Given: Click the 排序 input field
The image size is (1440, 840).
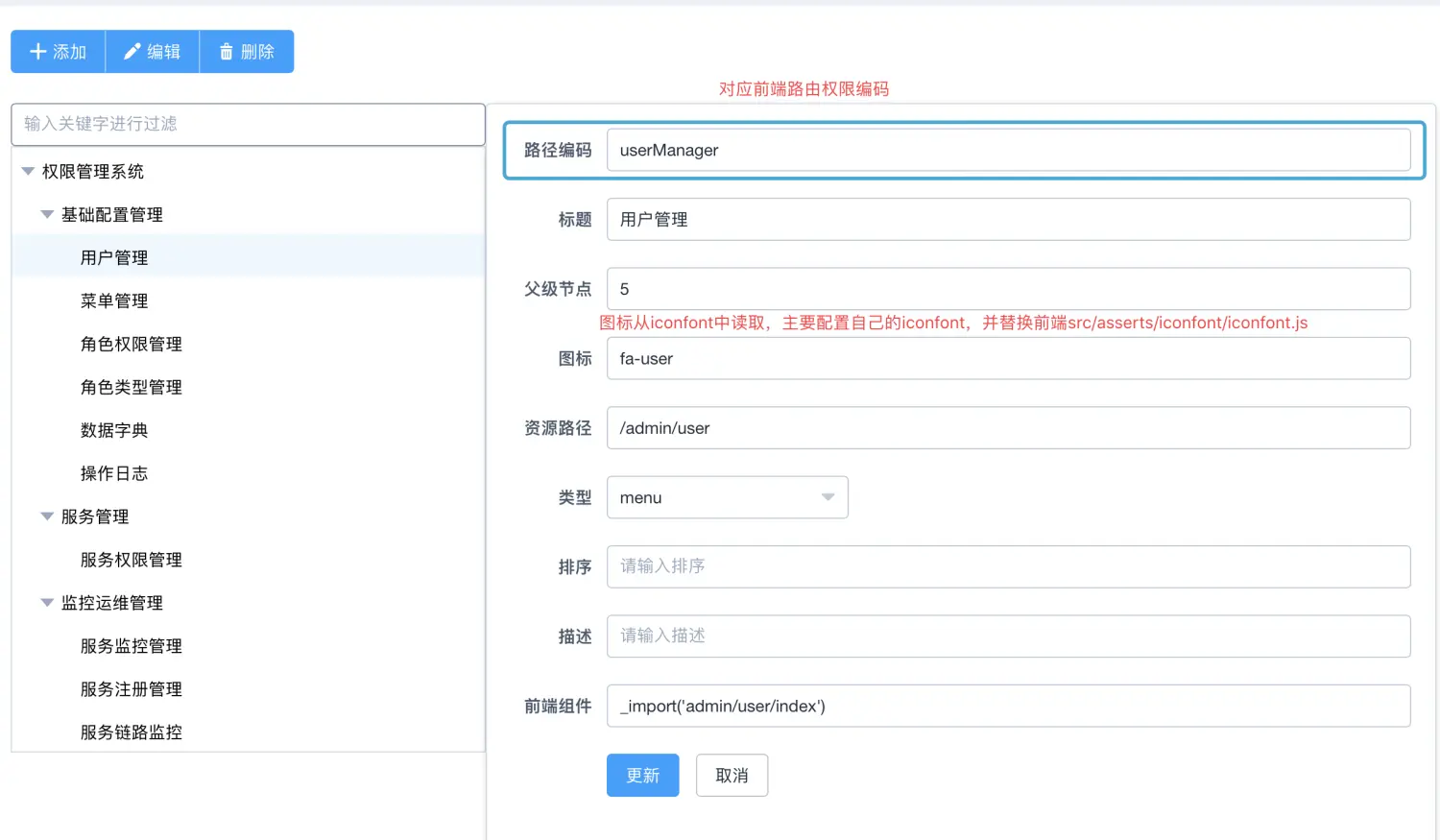Looking at the screenshot, I should point(1008,566).
